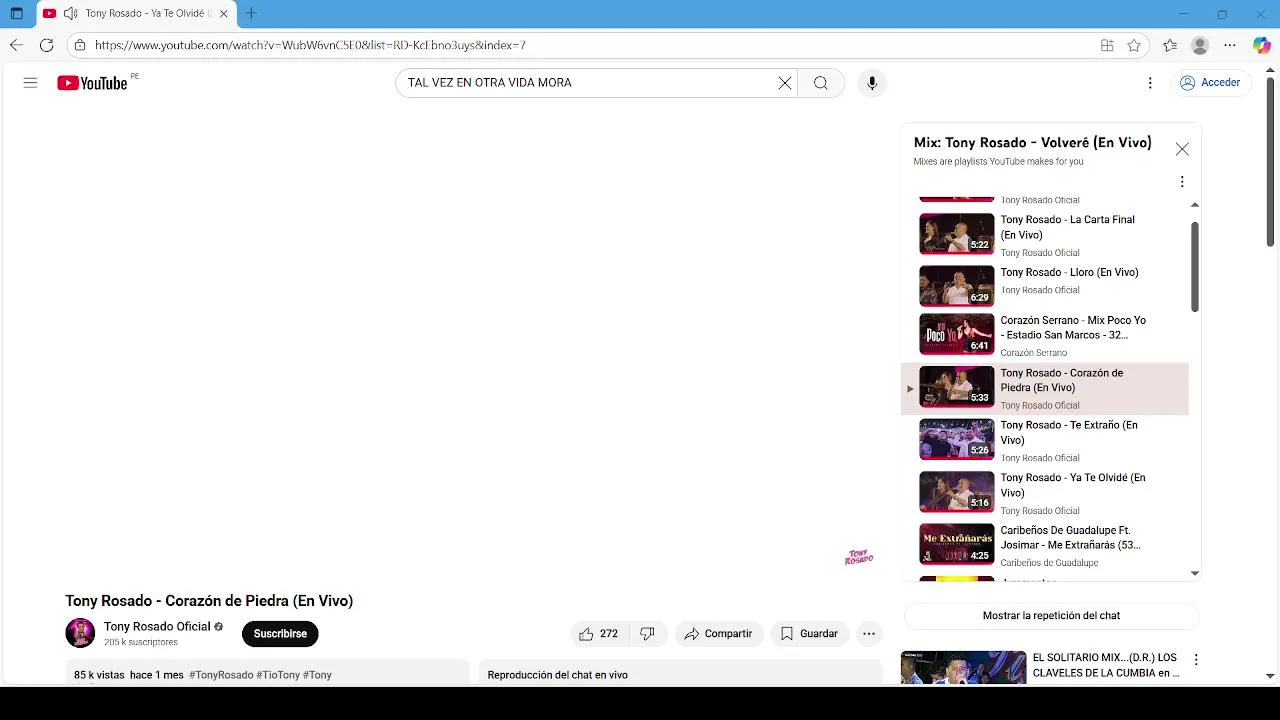Click Reproducción del chat en vivo panel
This screenshot has height=720, width=1280.
[680, 673]
